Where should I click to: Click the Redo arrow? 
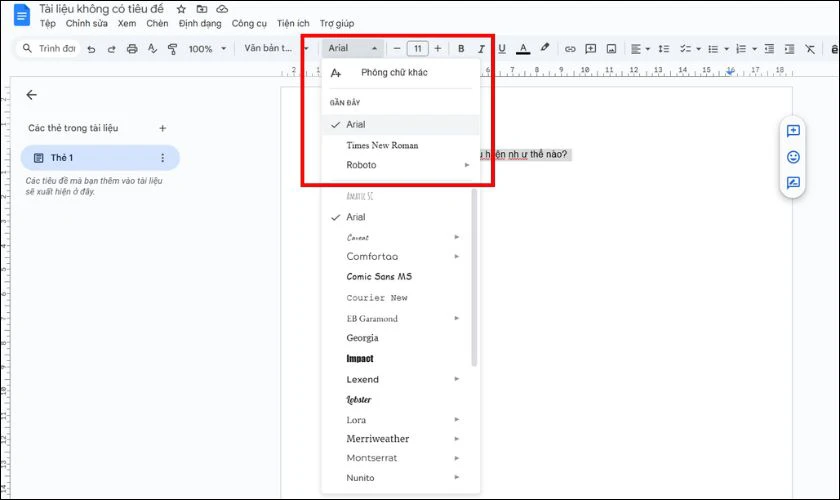click(111, 49)
